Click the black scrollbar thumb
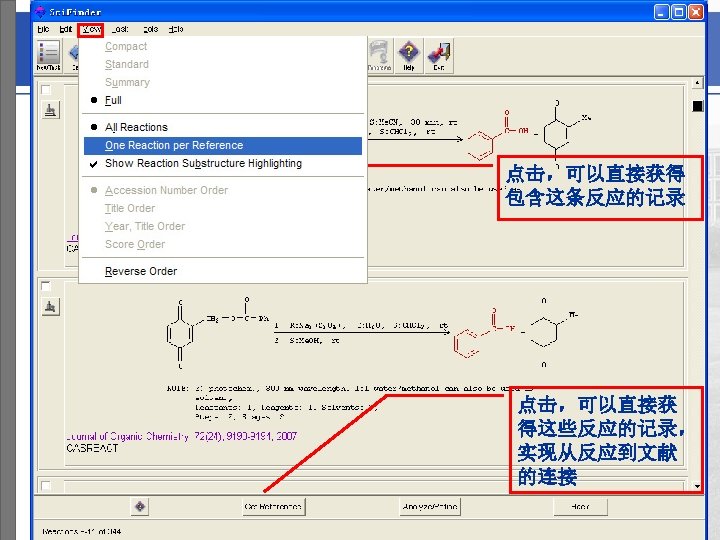 698,106
